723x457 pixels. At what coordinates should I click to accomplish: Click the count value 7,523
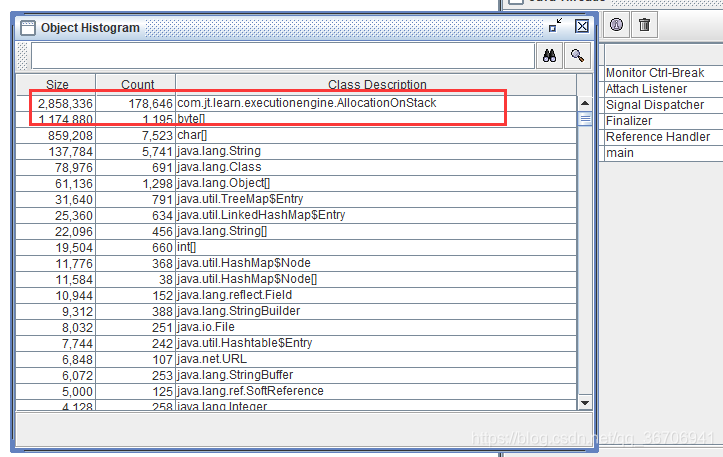click(157, 136)
